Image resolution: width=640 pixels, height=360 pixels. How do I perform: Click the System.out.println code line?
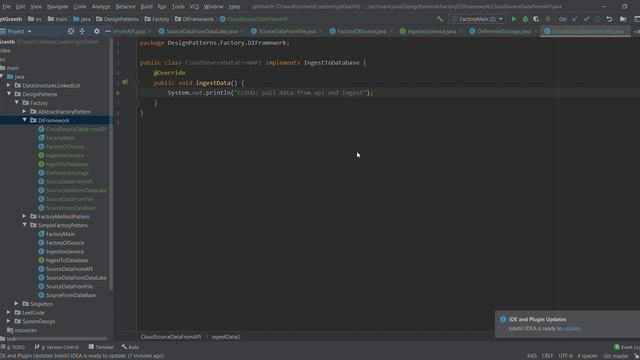click(x=270, y=93)
